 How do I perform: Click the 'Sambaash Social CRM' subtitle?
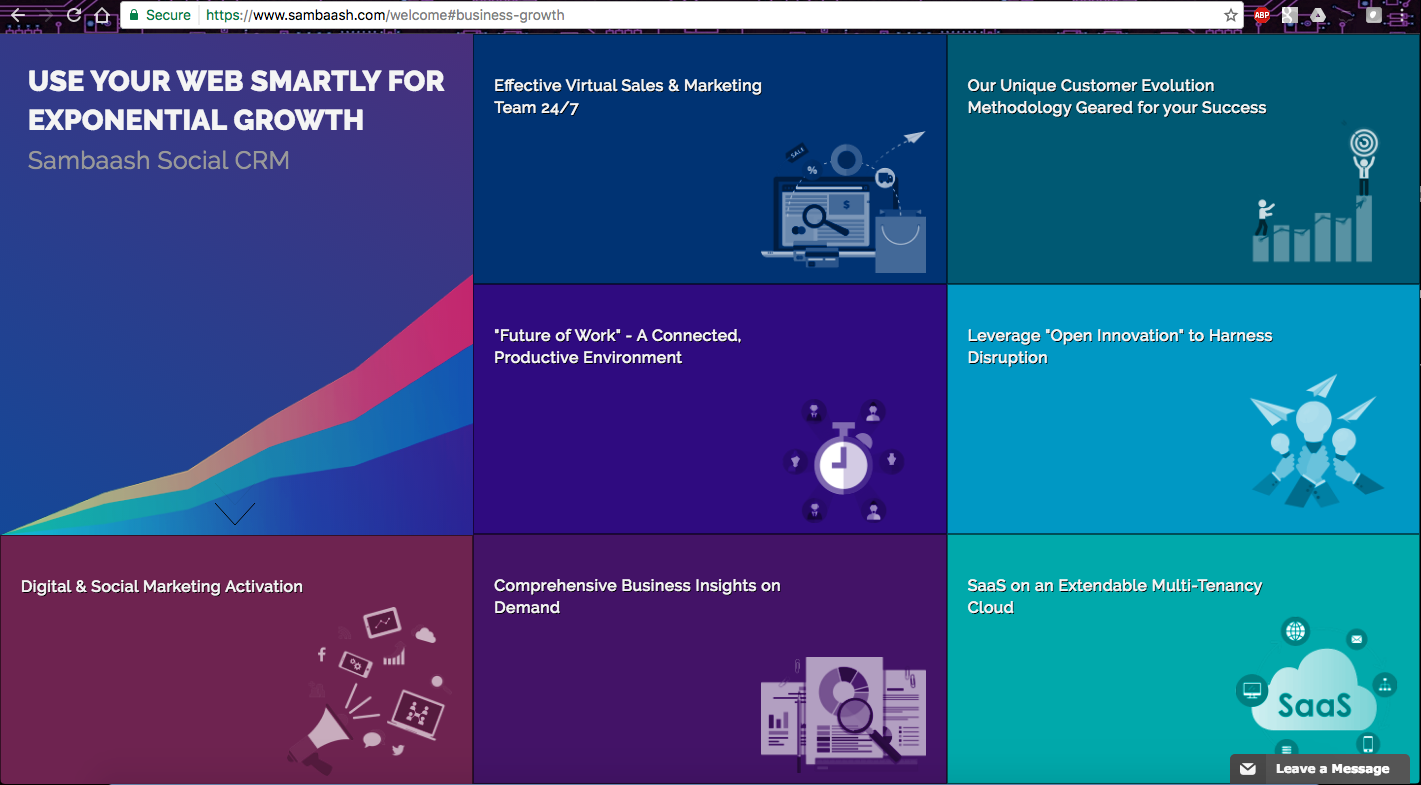[x=158, y=160]
